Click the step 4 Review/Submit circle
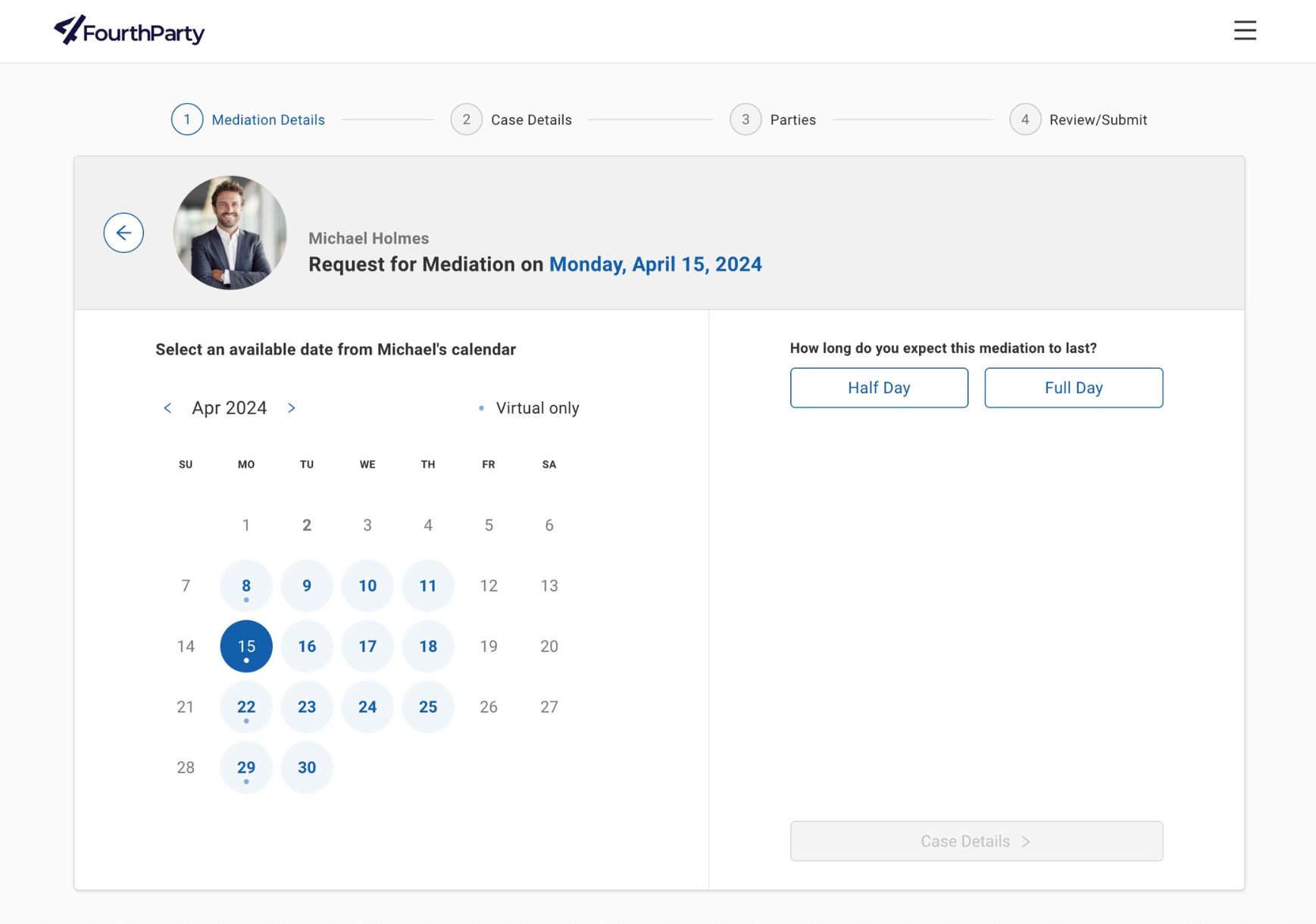The image size is (1316, 924). [x=1025, y=119]
